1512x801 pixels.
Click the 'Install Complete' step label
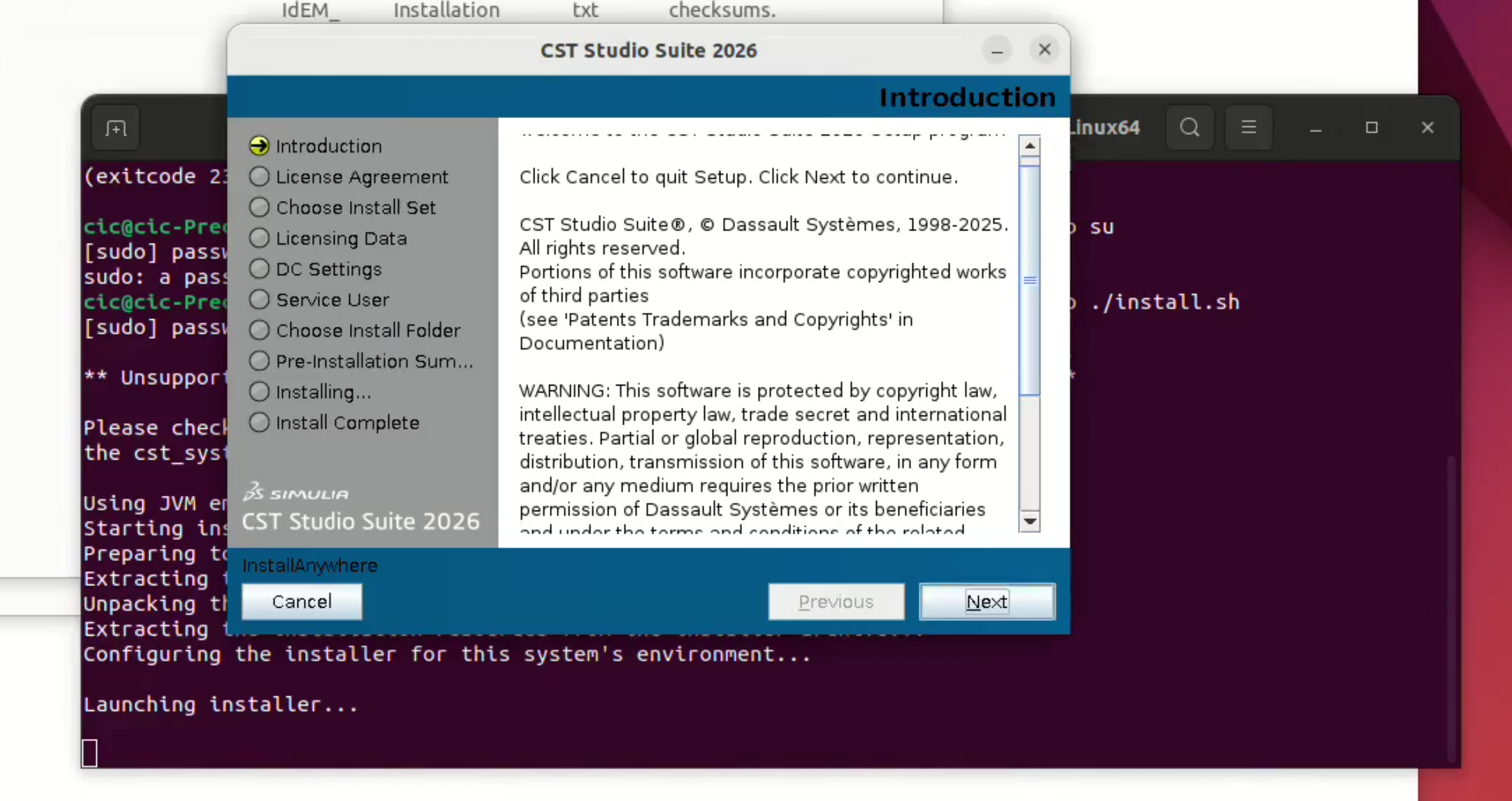click(x=347, y=423)
